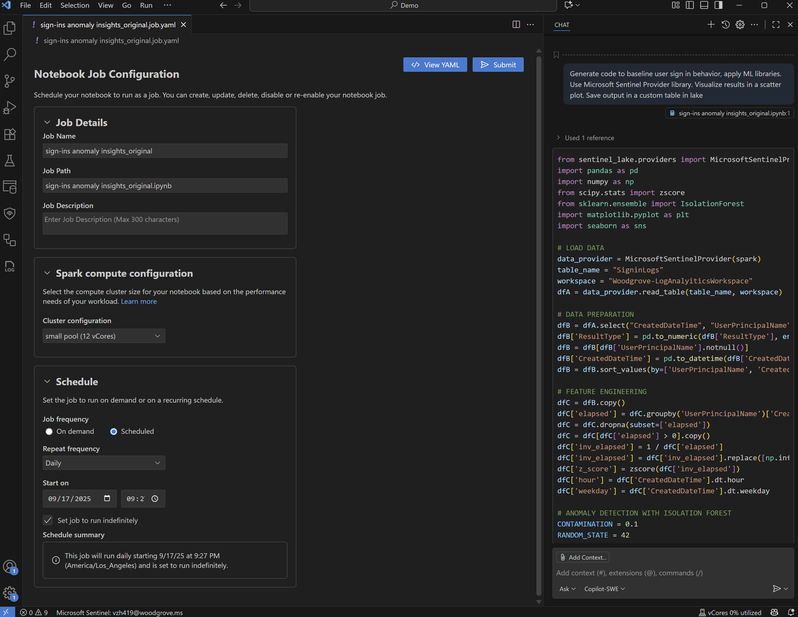Start a new chat with plus icon

point(711,24)
